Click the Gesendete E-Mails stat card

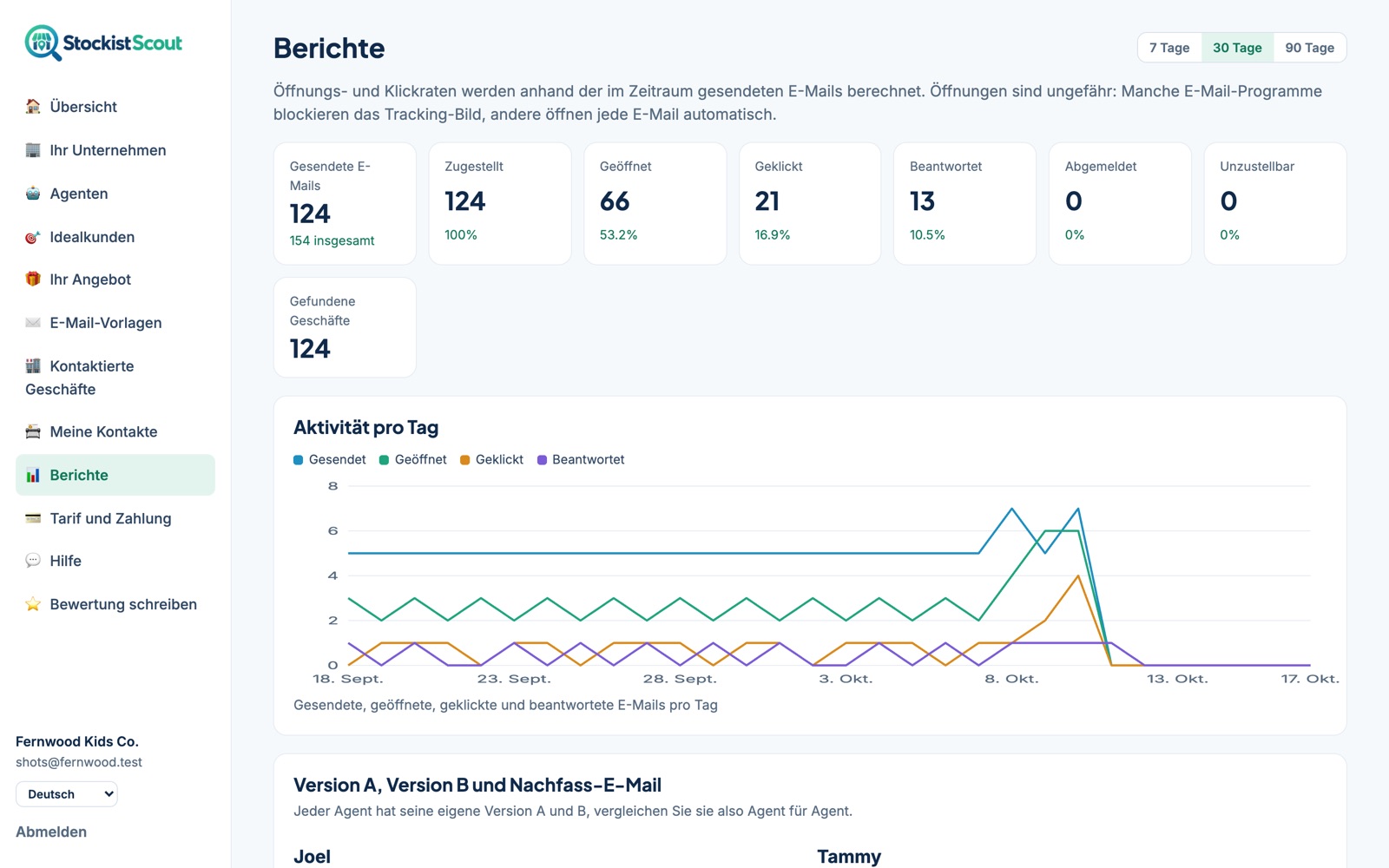pyautogui.click(x=345, y=204)
